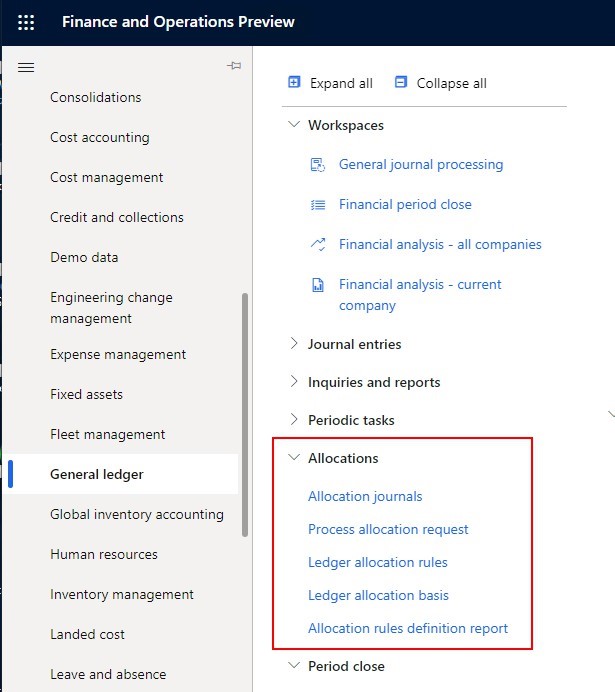Toggle the hamburger navigation menu icon

[26, 67]
